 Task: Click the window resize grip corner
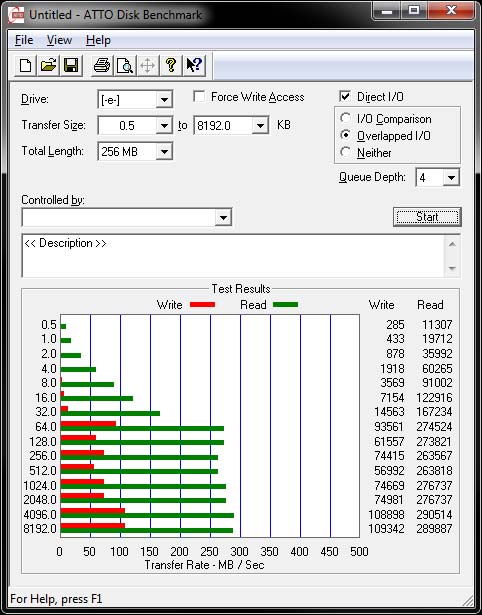click(468, 600)
